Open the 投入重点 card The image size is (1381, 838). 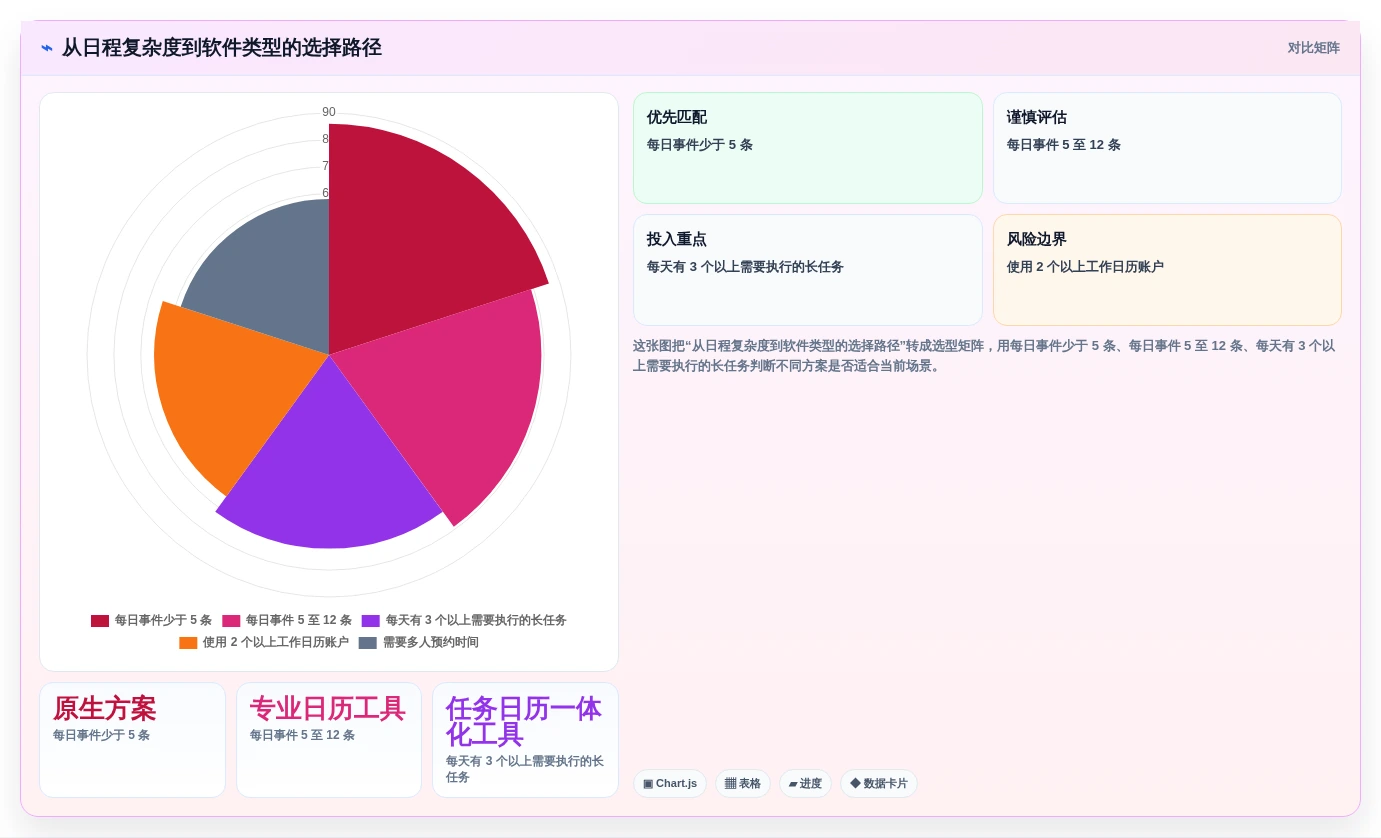(807, 270)
